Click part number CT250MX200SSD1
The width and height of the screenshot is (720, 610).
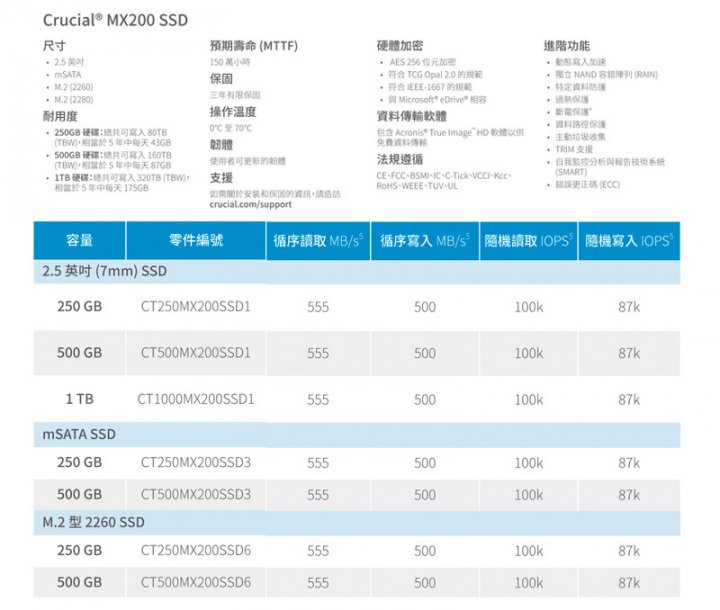196,306
